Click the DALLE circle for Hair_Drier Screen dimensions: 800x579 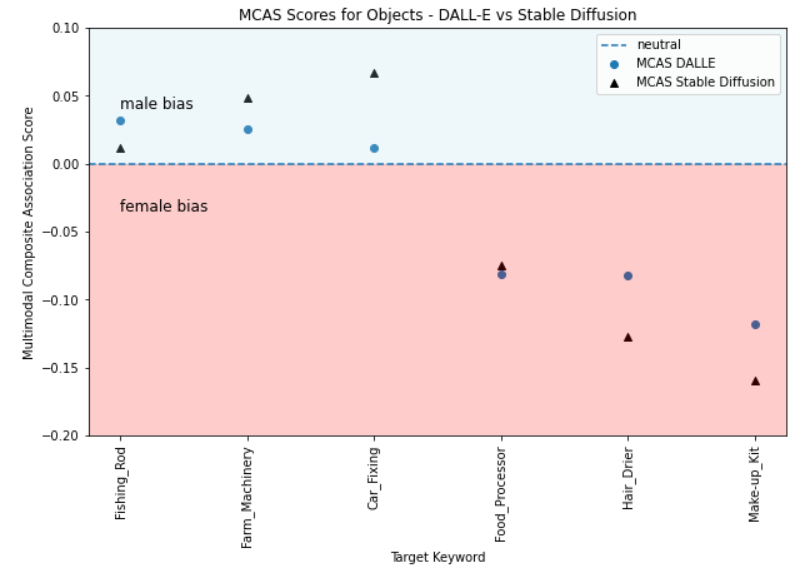(x=628, y=276)
